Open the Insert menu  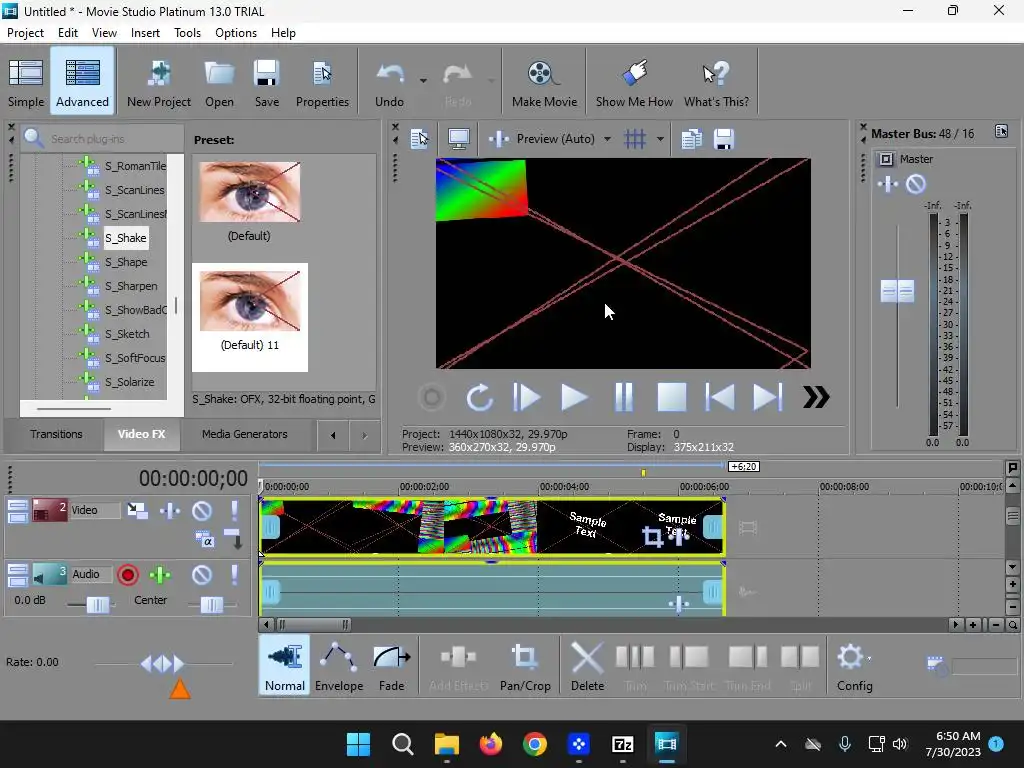point(145,33)
